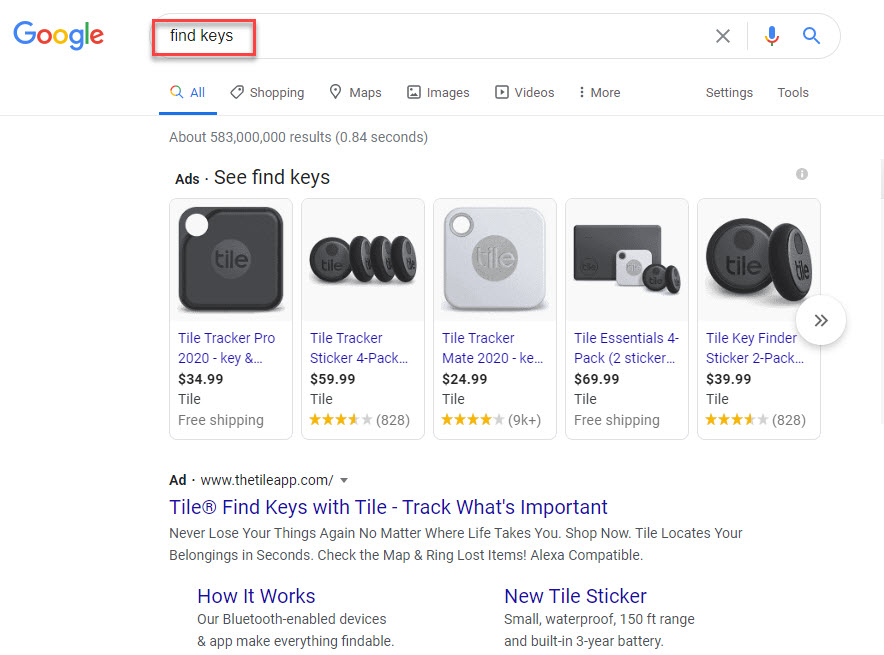Open the Images results tab

click(438, 92)
